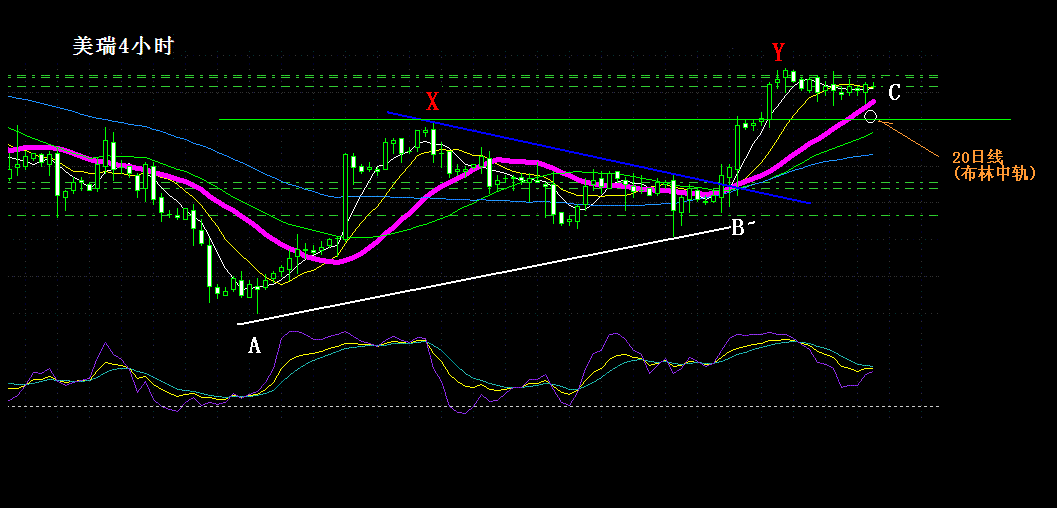
Task: Click the white letter B label
Action: click(x=737, y=228)
